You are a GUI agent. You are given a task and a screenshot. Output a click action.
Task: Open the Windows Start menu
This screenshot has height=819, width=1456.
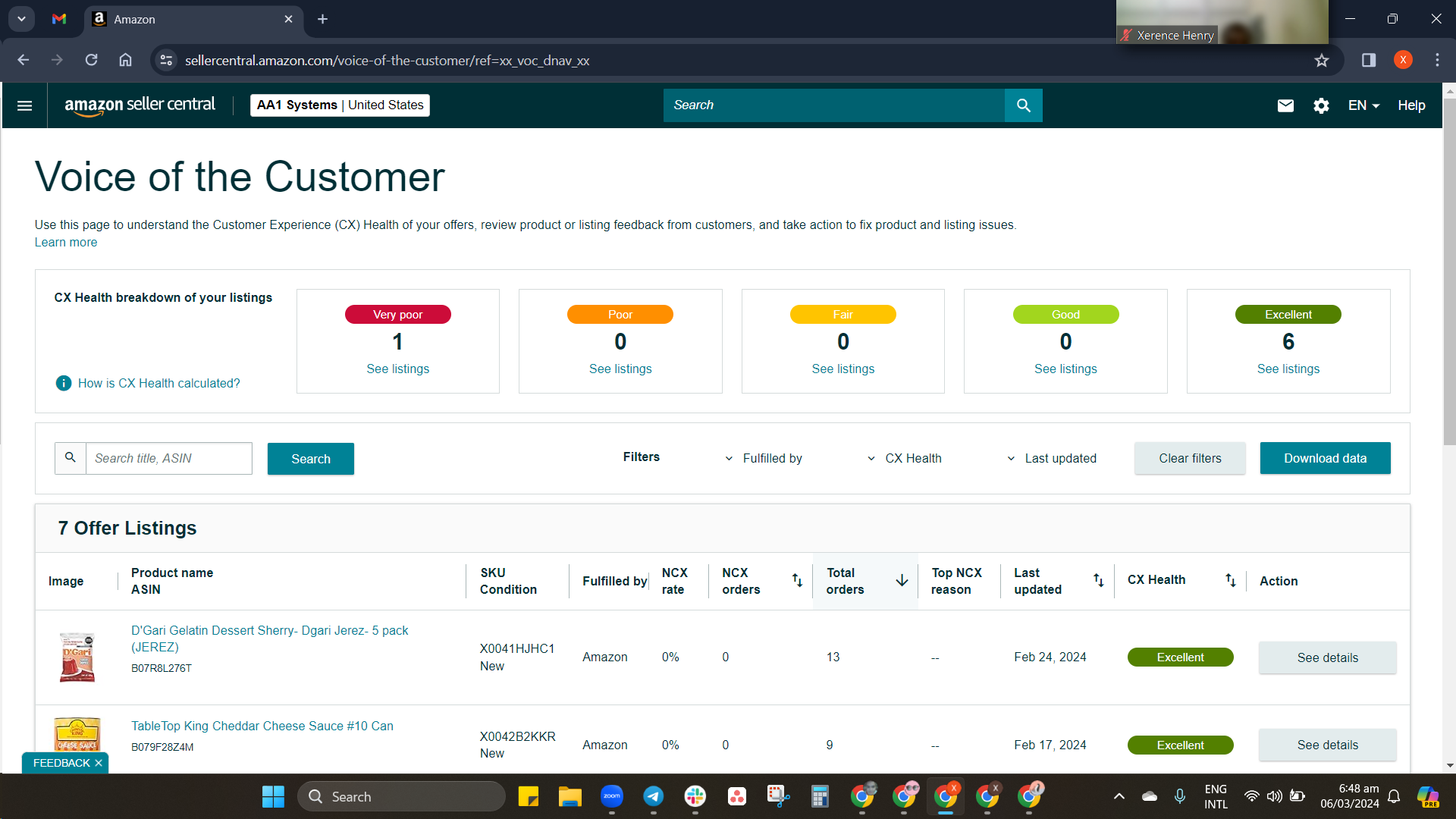273,796
